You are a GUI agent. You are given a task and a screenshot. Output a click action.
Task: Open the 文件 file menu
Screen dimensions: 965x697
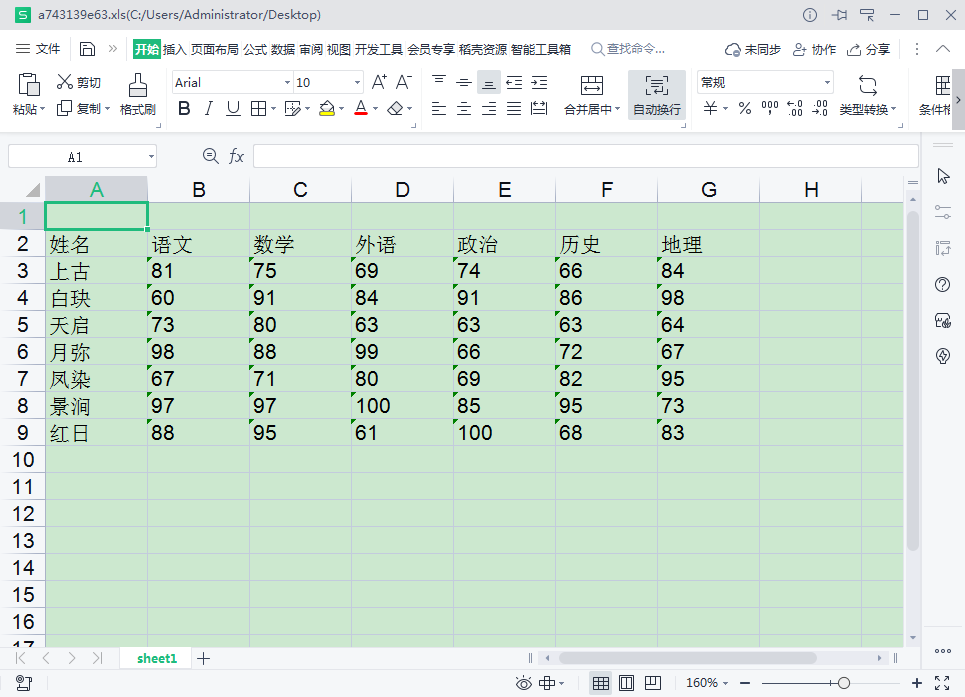(38, 49)
